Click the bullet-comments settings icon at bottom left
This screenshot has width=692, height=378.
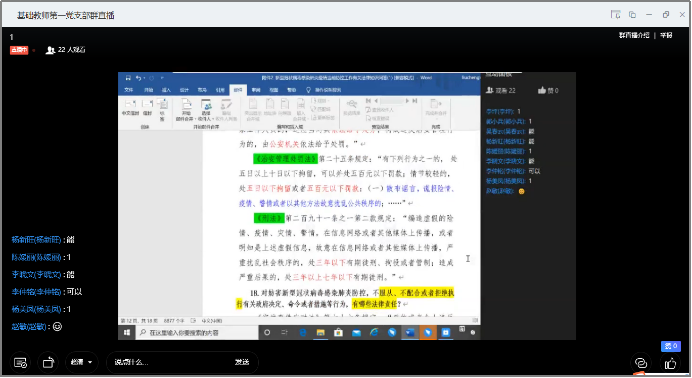point(20,363)
